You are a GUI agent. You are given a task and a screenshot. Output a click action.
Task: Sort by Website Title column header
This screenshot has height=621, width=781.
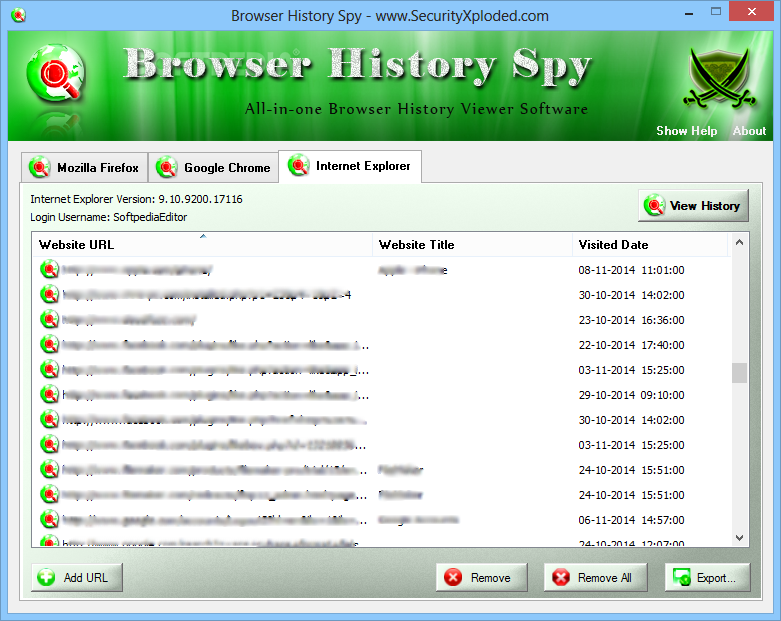click(472, 245)
